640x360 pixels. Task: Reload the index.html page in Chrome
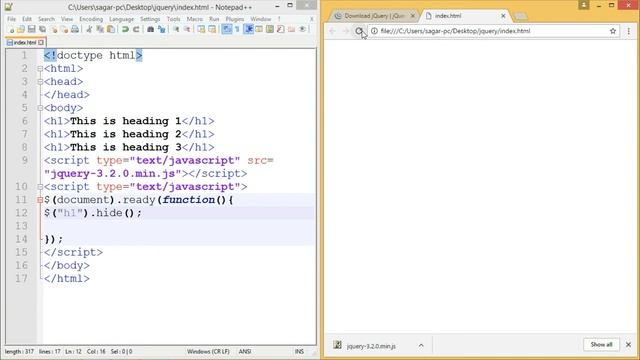click(359, 31)
